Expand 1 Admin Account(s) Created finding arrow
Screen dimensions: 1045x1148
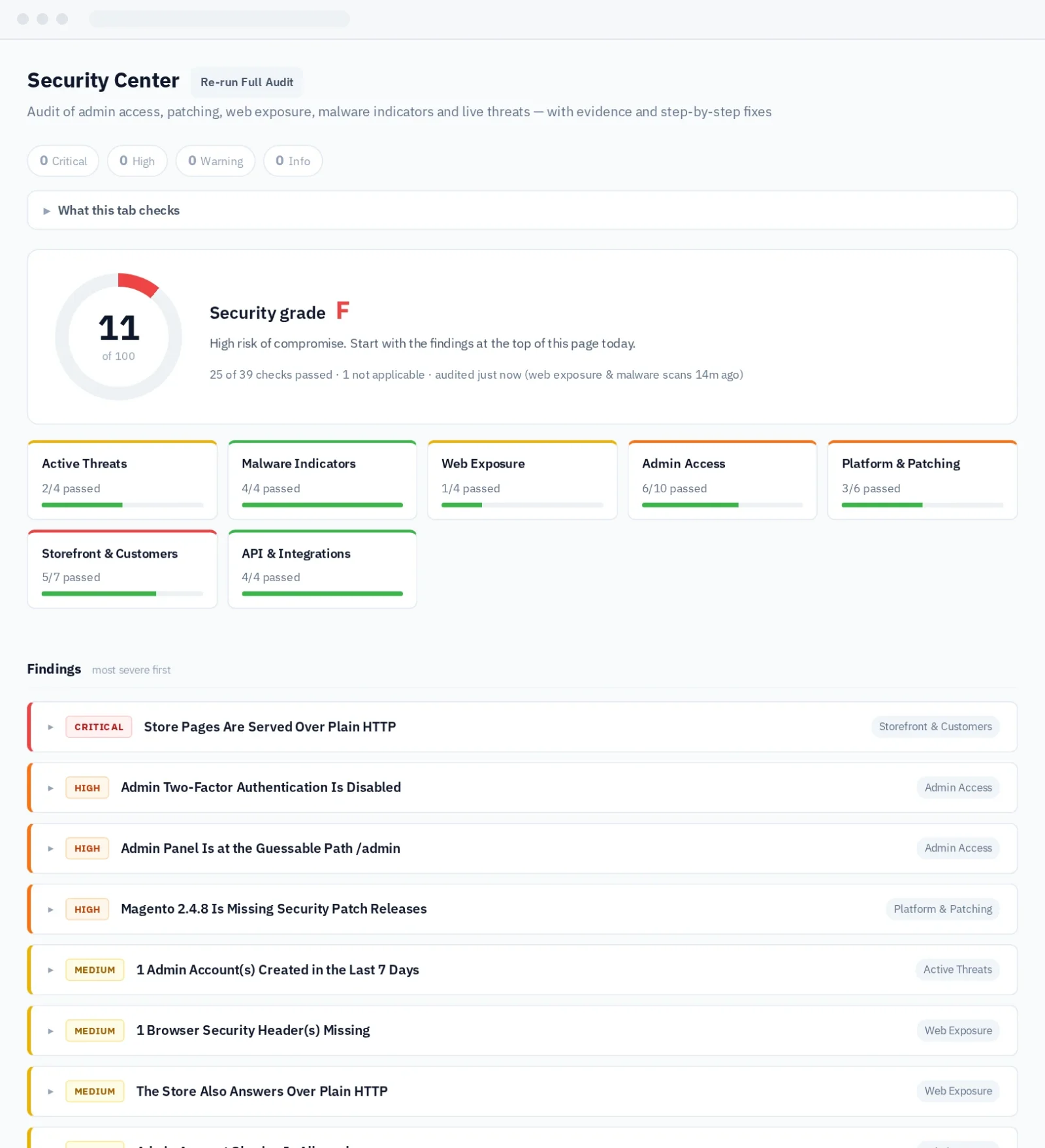(50, 970)
